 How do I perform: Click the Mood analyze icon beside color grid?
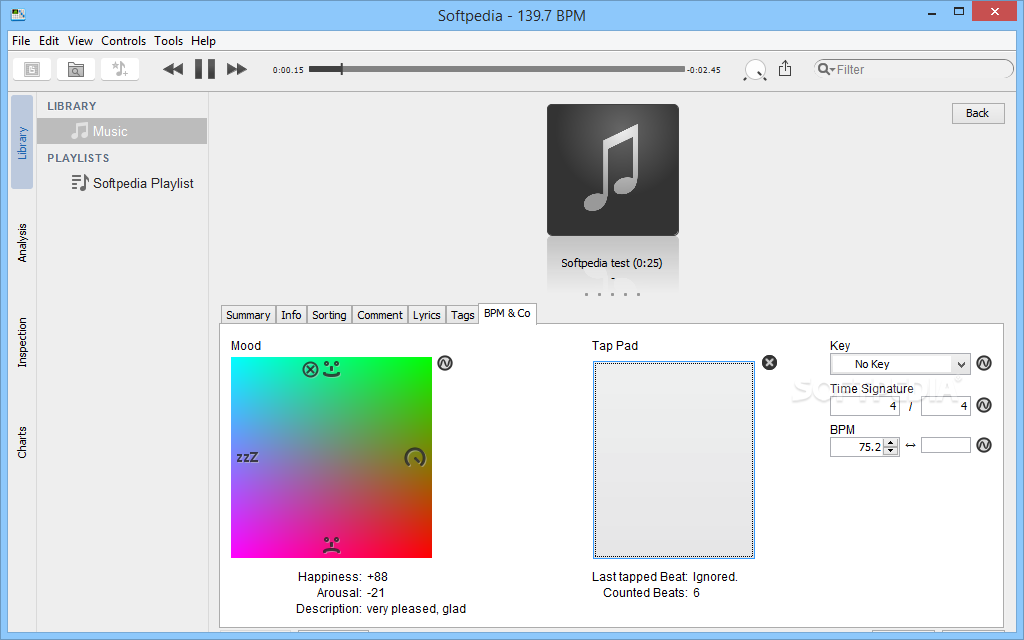(445, 363)
